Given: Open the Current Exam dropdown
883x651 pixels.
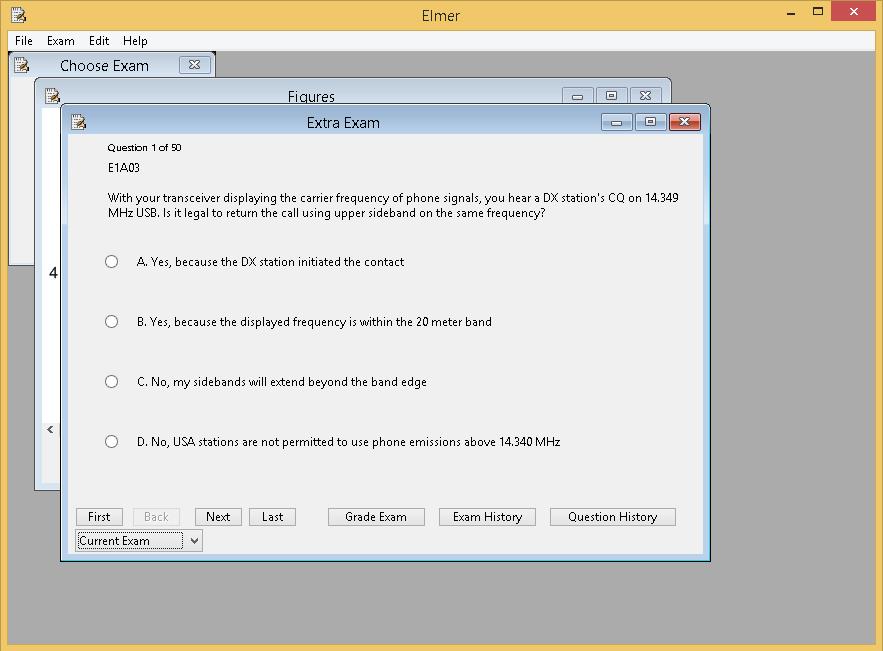Looking at the screenshot, I should tap(138, 540).
